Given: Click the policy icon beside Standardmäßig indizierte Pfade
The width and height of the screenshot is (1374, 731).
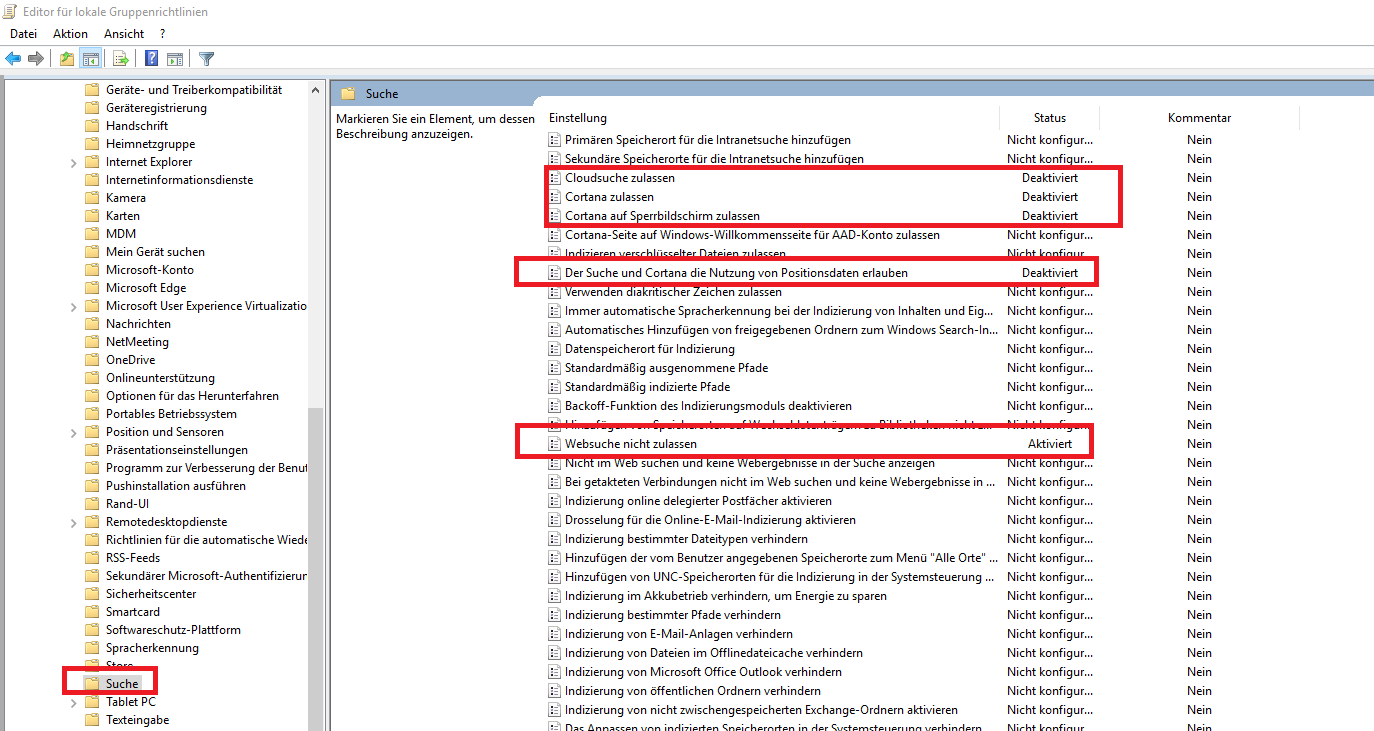Looking at the screenshot, I should [x=555, y=387].
